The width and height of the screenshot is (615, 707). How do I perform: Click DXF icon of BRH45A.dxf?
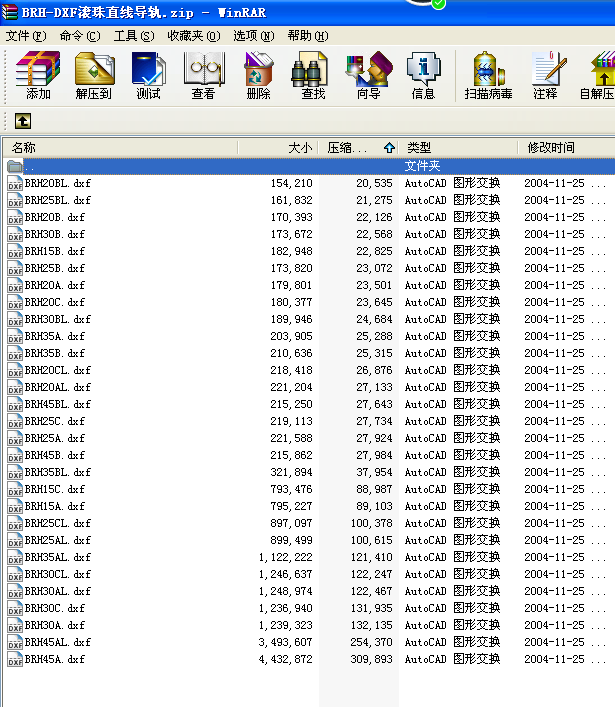pos(15,660)
